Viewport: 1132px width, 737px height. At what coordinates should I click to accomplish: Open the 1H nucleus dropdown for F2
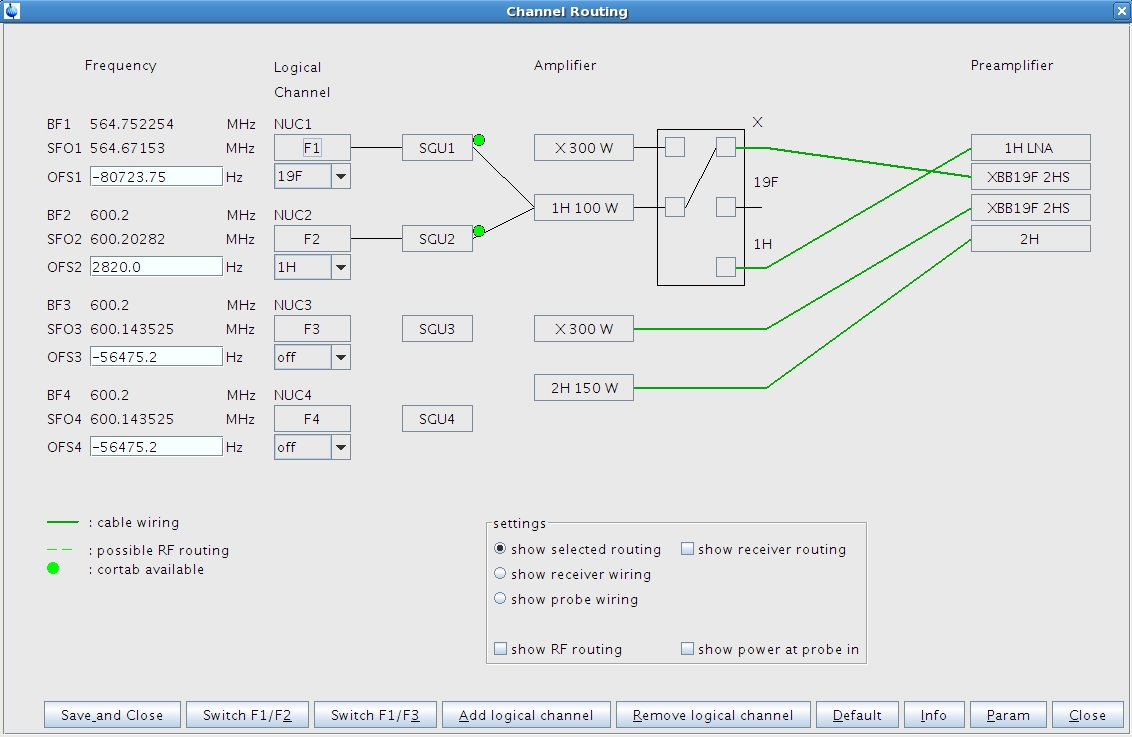pos(341,267)
